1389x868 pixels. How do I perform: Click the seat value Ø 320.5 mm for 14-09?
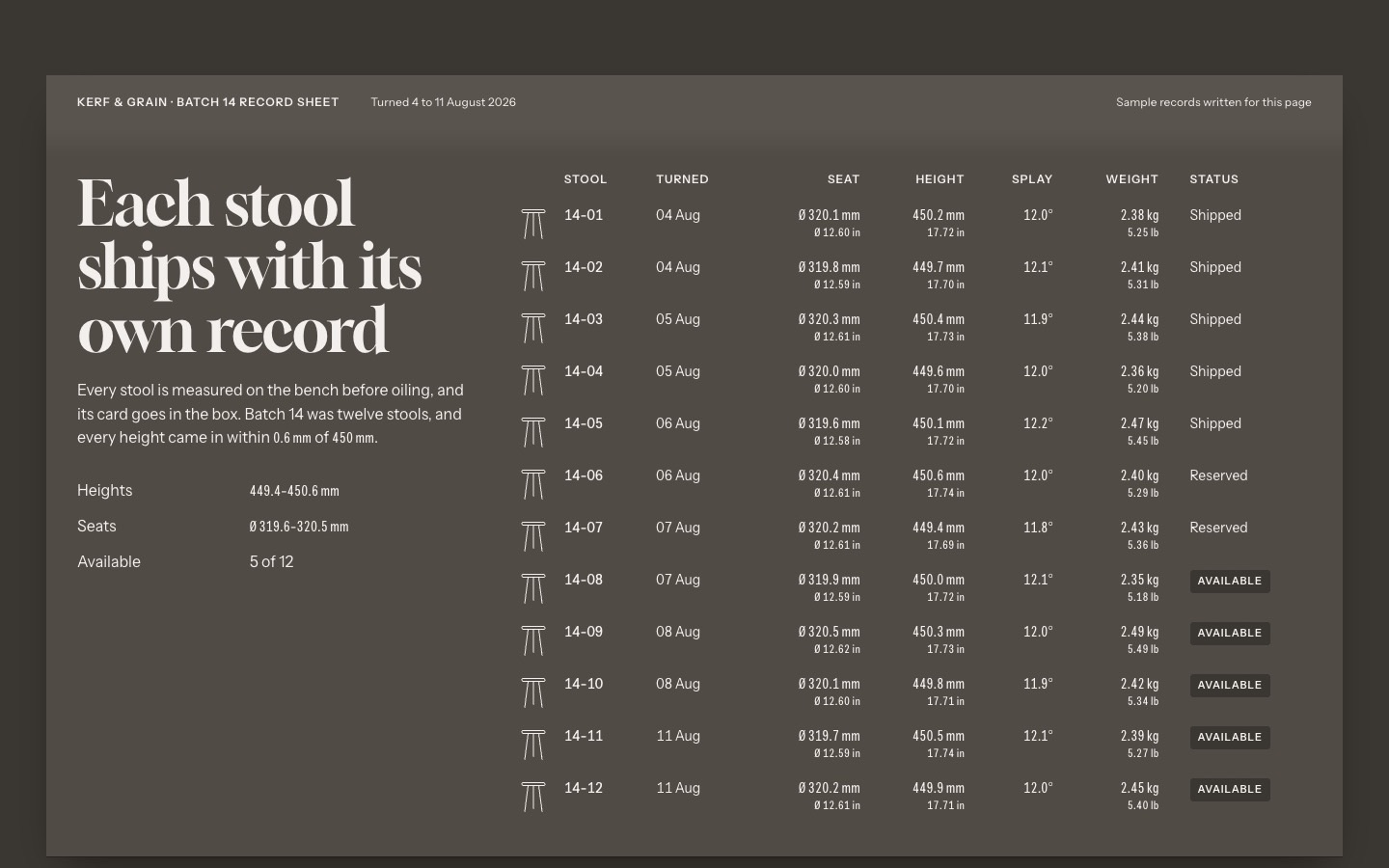830,632
